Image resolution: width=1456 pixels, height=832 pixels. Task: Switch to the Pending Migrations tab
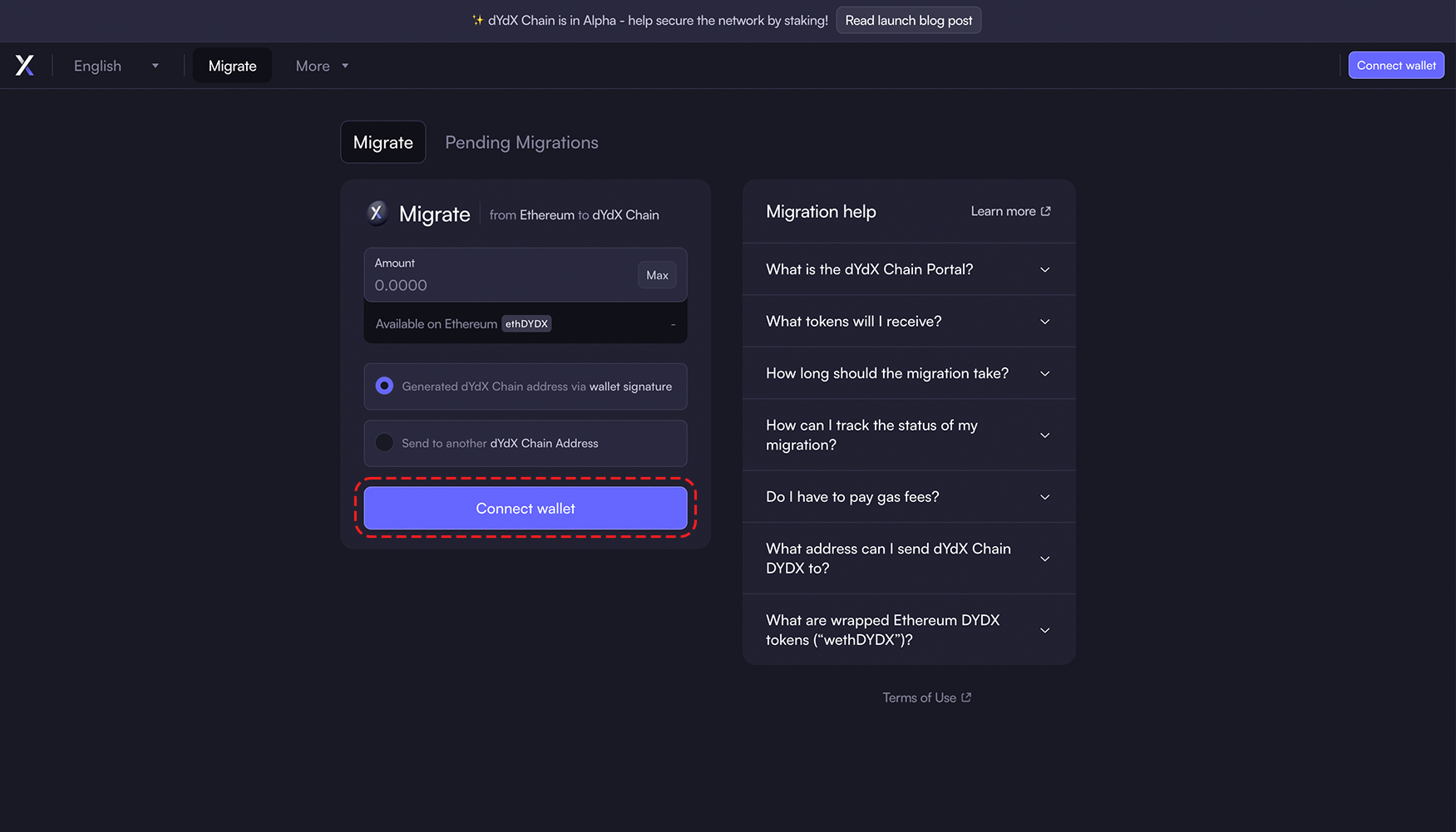pos(521,142)
